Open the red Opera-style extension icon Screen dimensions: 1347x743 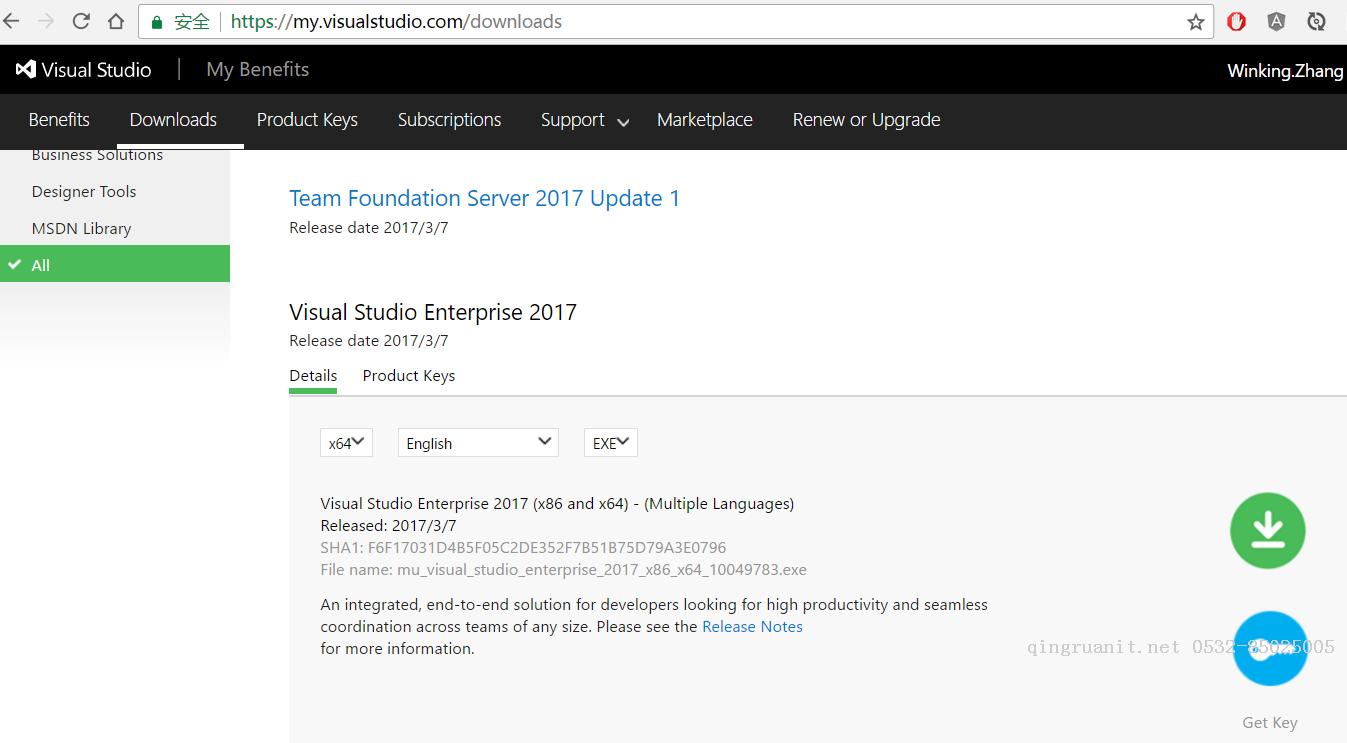click(x=1237, y=21)
